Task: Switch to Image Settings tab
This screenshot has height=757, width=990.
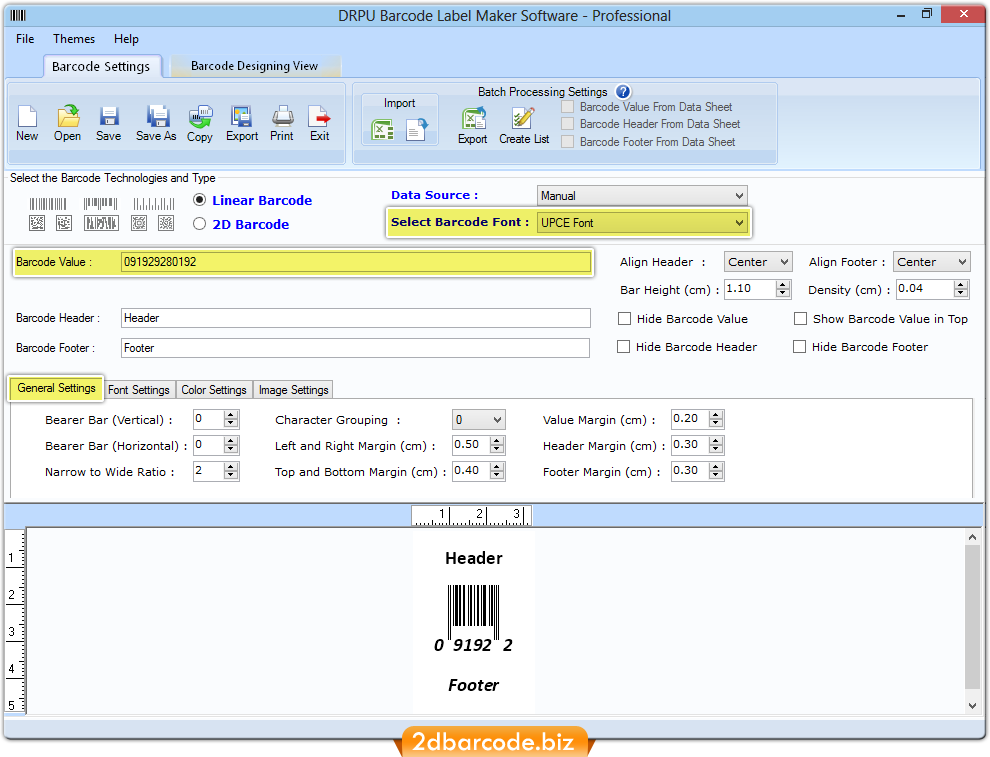Action: [x=294, y=390]
